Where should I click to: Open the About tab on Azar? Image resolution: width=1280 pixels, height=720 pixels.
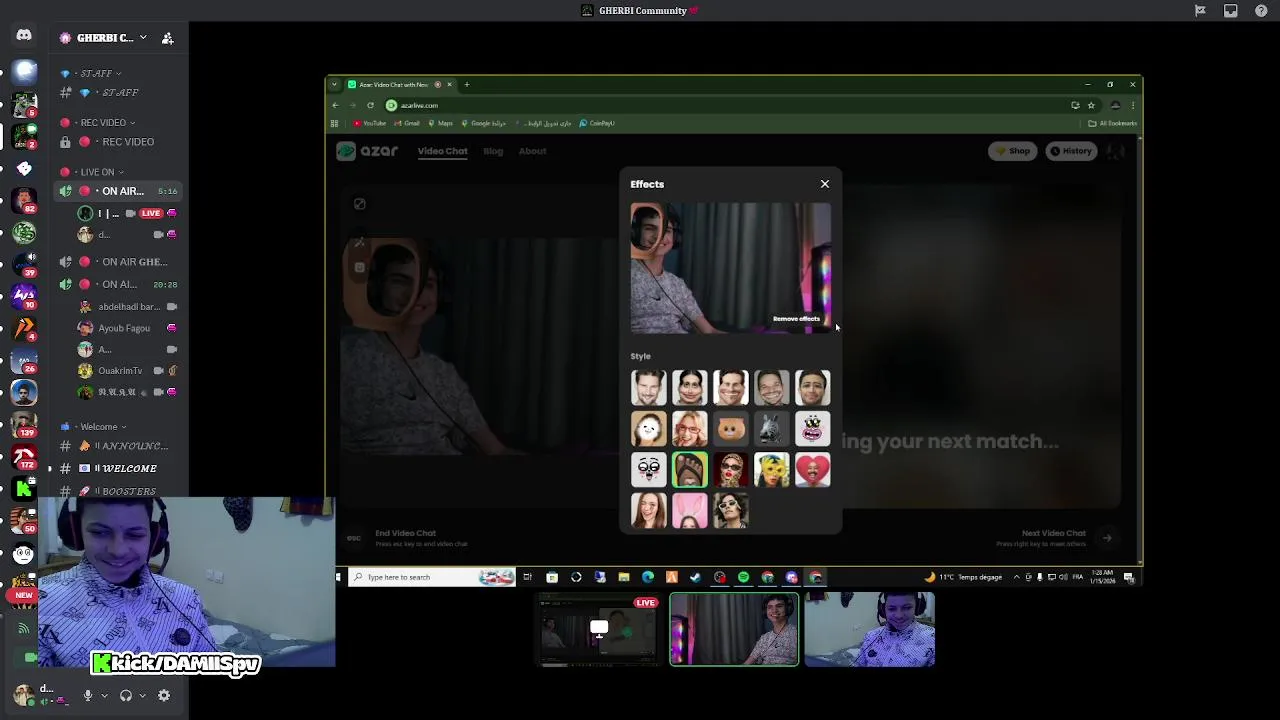pyautogui.click(x=532, y=151)
